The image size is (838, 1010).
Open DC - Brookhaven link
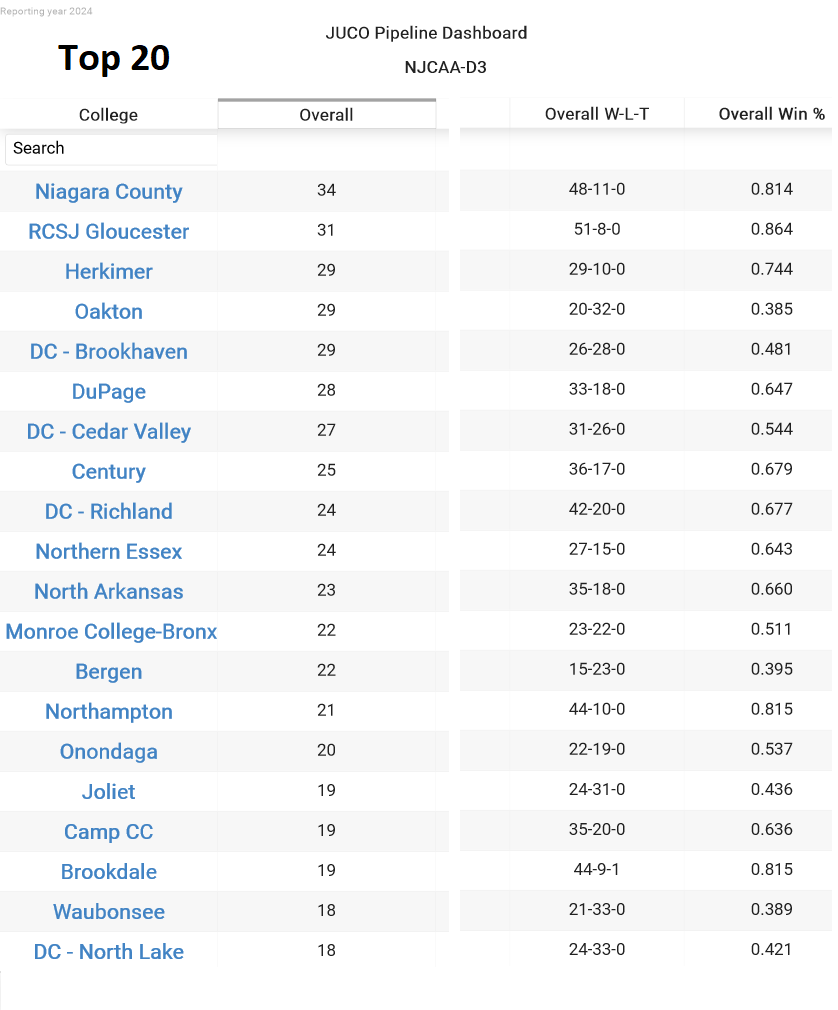click(x=108, y=351)
